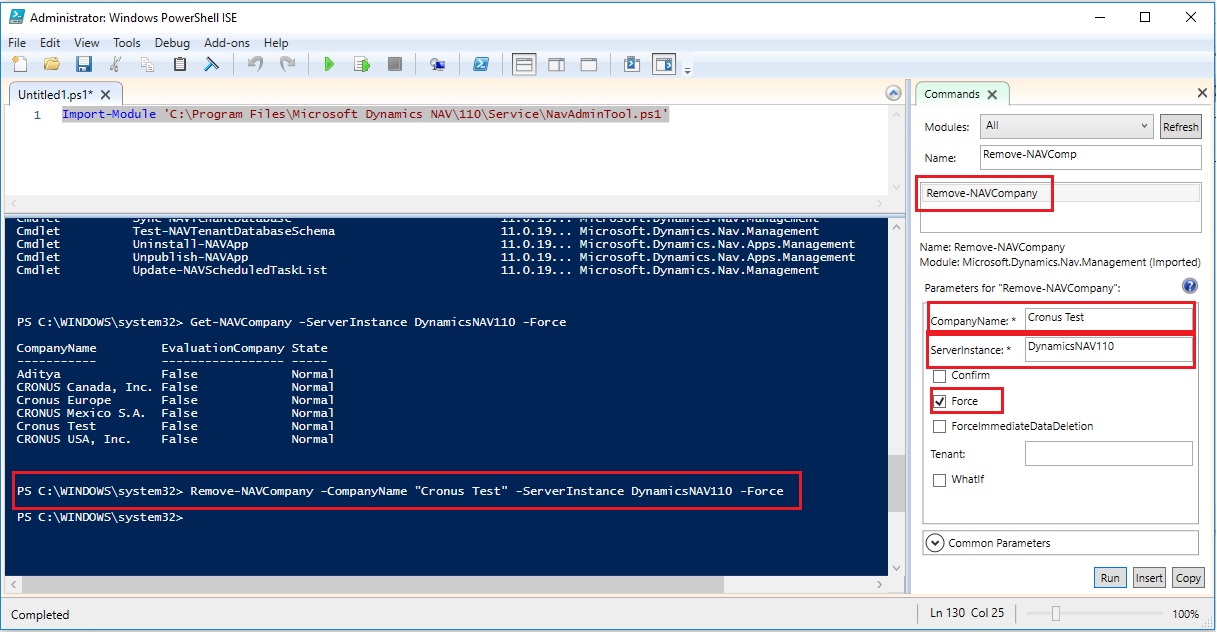The height and width of the screenshot is (632, 1217).
Task: Adjust the zoom slider in the status bar
Action: pos(1055,614)
